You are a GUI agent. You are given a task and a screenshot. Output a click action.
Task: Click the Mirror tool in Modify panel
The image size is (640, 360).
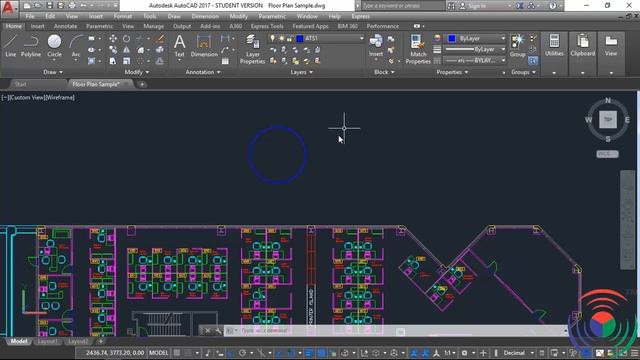pyautogui.click(x=127, y=50)
